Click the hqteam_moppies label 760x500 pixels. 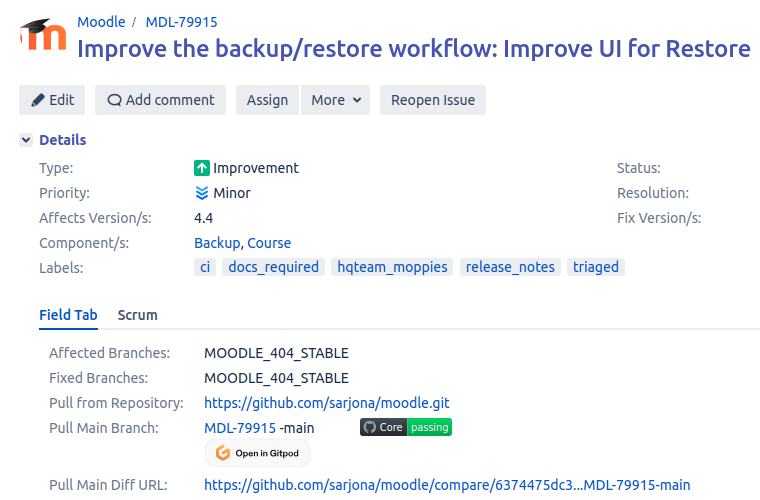pyautogui.click(x=393, y=267)
